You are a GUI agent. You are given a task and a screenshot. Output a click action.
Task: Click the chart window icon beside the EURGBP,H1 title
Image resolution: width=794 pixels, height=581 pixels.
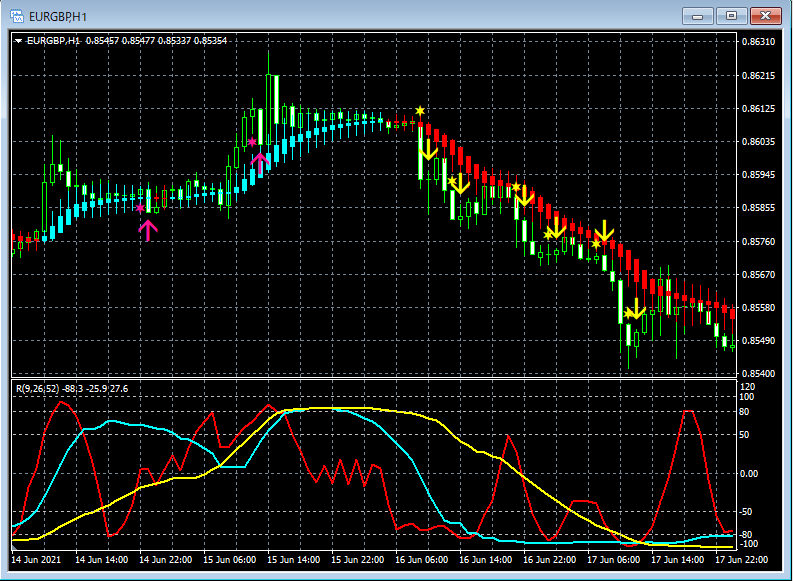tap(17, 16)
